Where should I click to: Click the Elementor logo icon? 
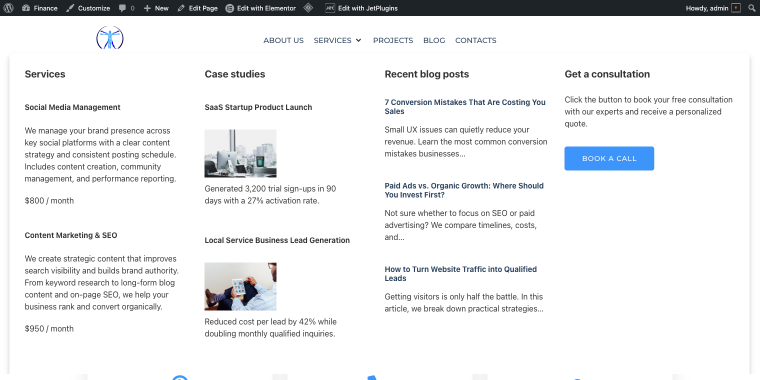230,8
